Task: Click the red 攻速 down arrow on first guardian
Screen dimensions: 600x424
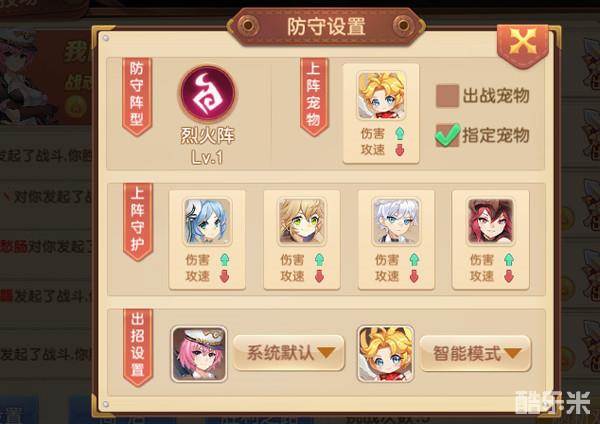Action: coord(225,276)
